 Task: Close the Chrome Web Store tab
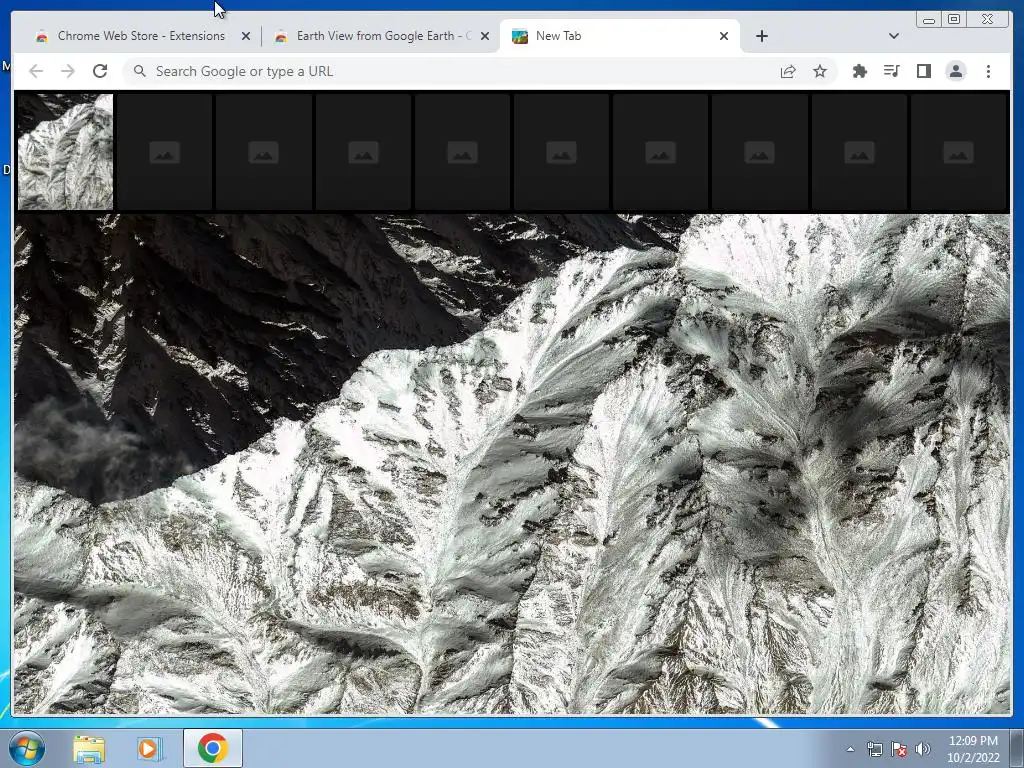pyautogui.click(x=246, y=37)
